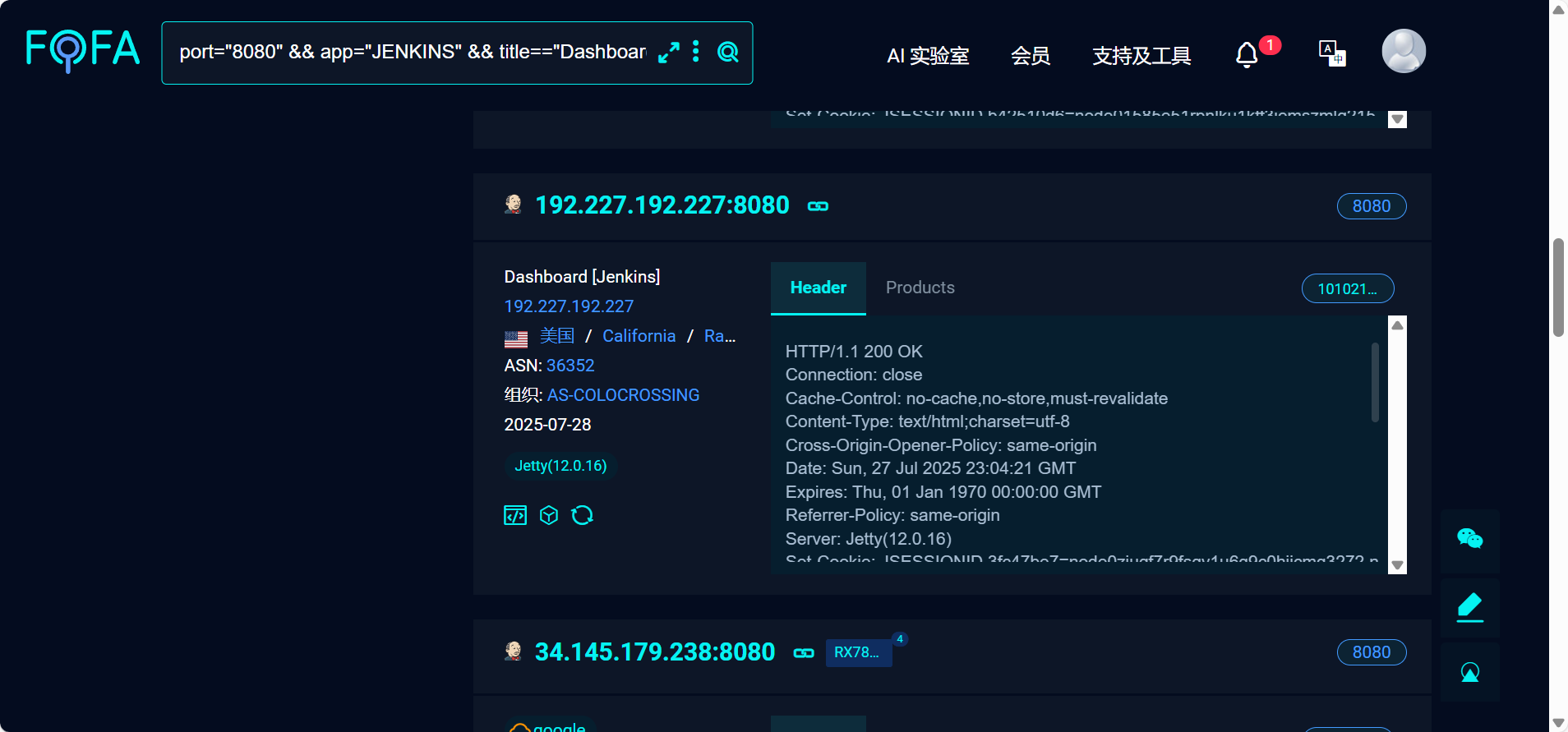Image resolution: width=1568 pixels, height=732 pixels.
Task: Open the FOFA logo home page
Action: (82, 50)
